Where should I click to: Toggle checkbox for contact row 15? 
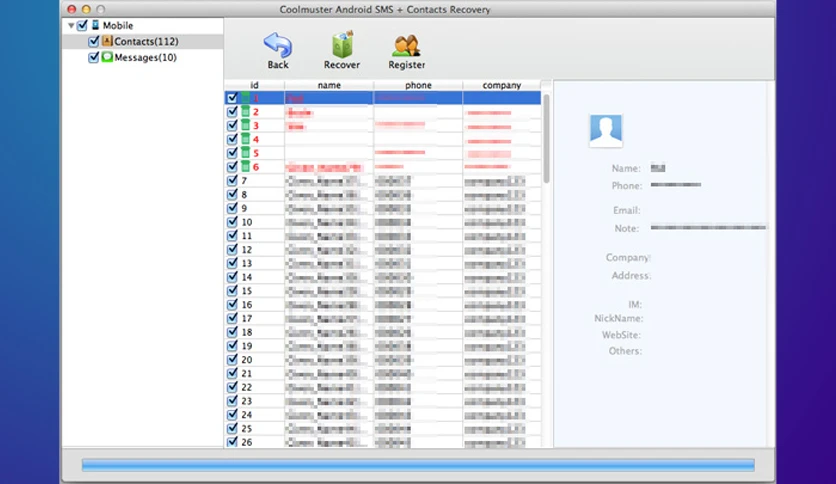[x=232, y=291]
